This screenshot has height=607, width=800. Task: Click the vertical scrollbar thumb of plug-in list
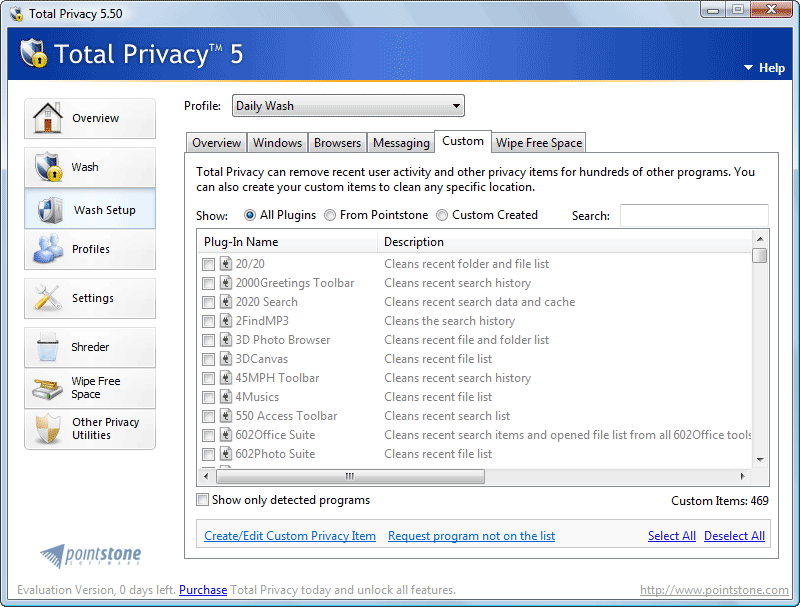[760, 255]
